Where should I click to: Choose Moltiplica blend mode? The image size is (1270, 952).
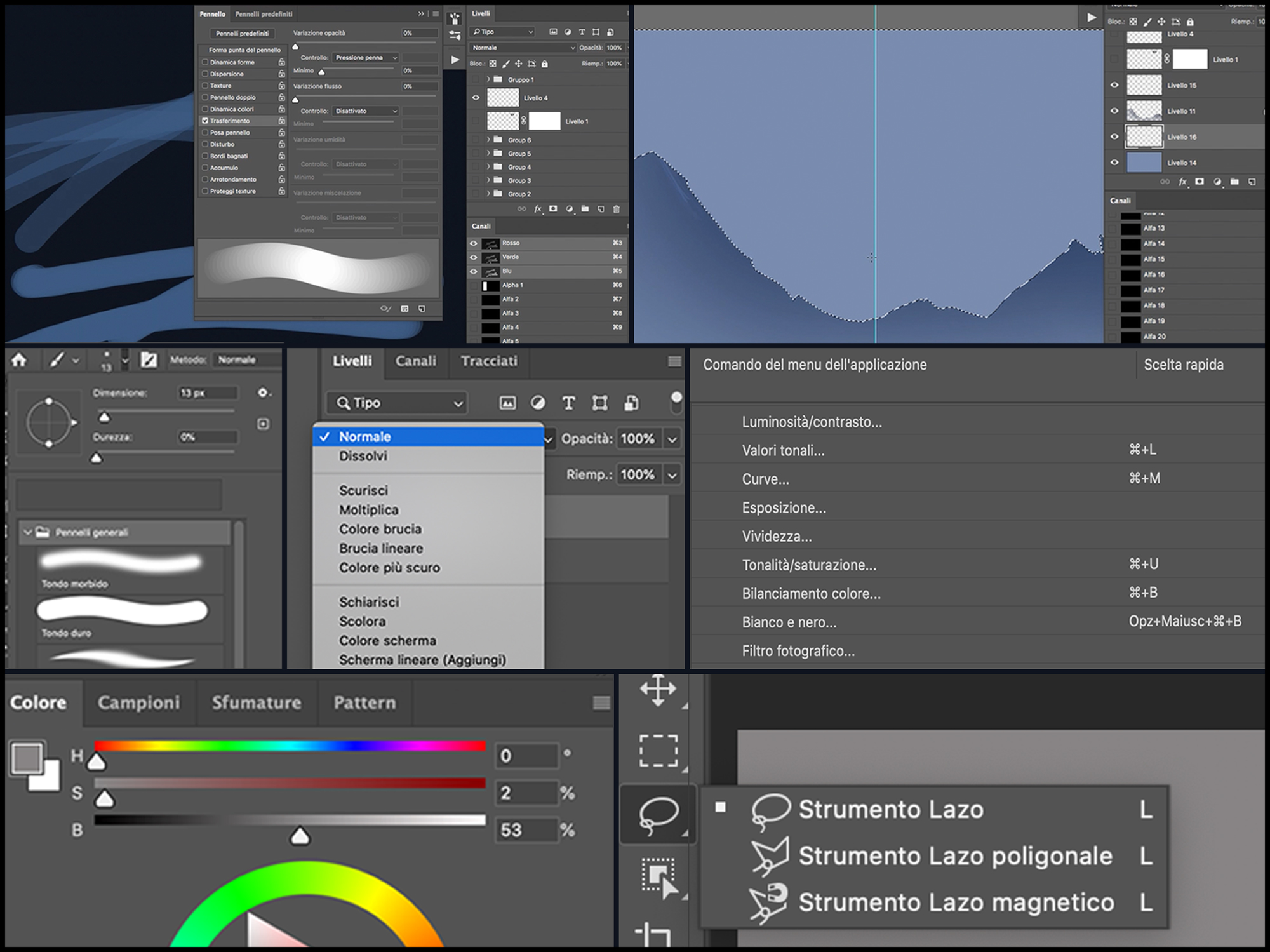pyautogui.click(x=369, y=510)
